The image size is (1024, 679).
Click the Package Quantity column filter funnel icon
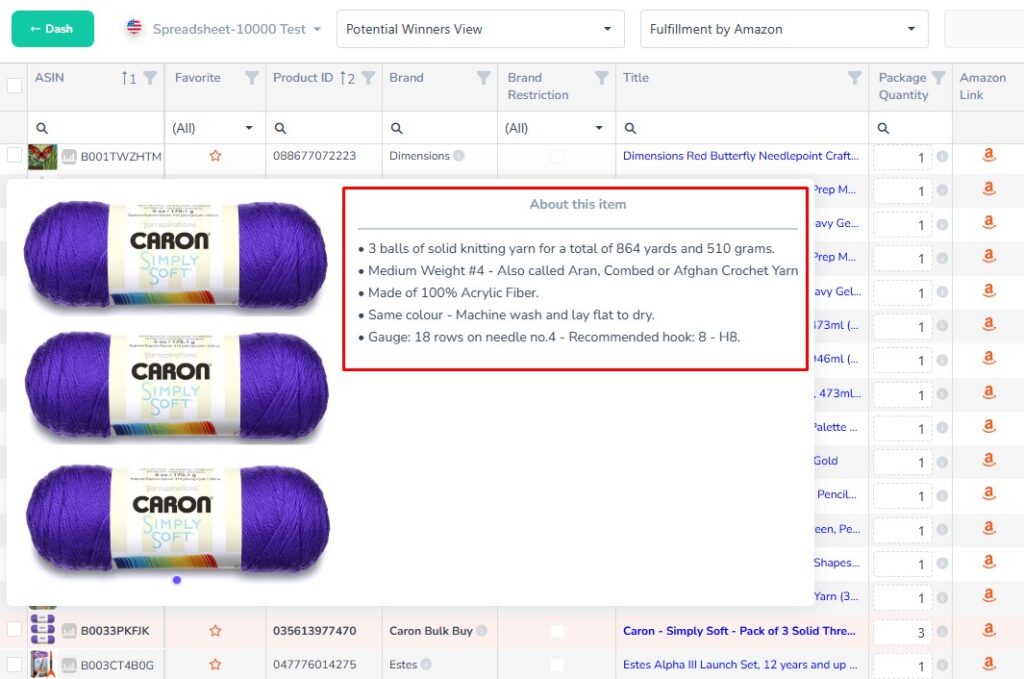click(938, 77)
